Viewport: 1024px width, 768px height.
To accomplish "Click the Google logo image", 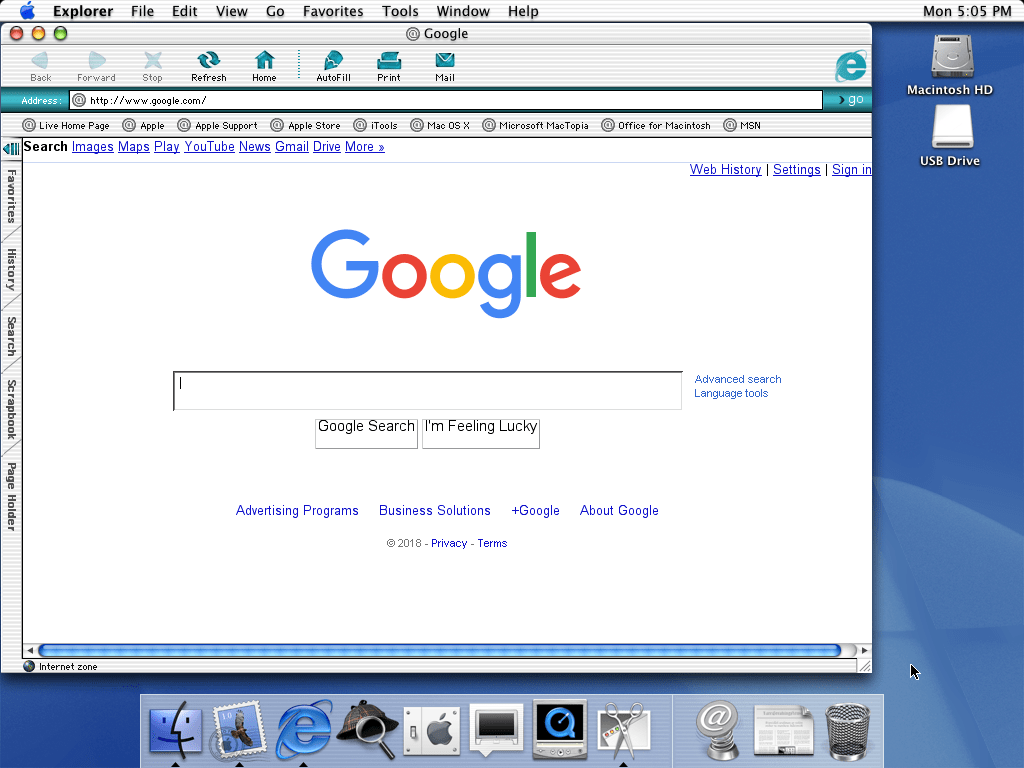I will point(446,273).
